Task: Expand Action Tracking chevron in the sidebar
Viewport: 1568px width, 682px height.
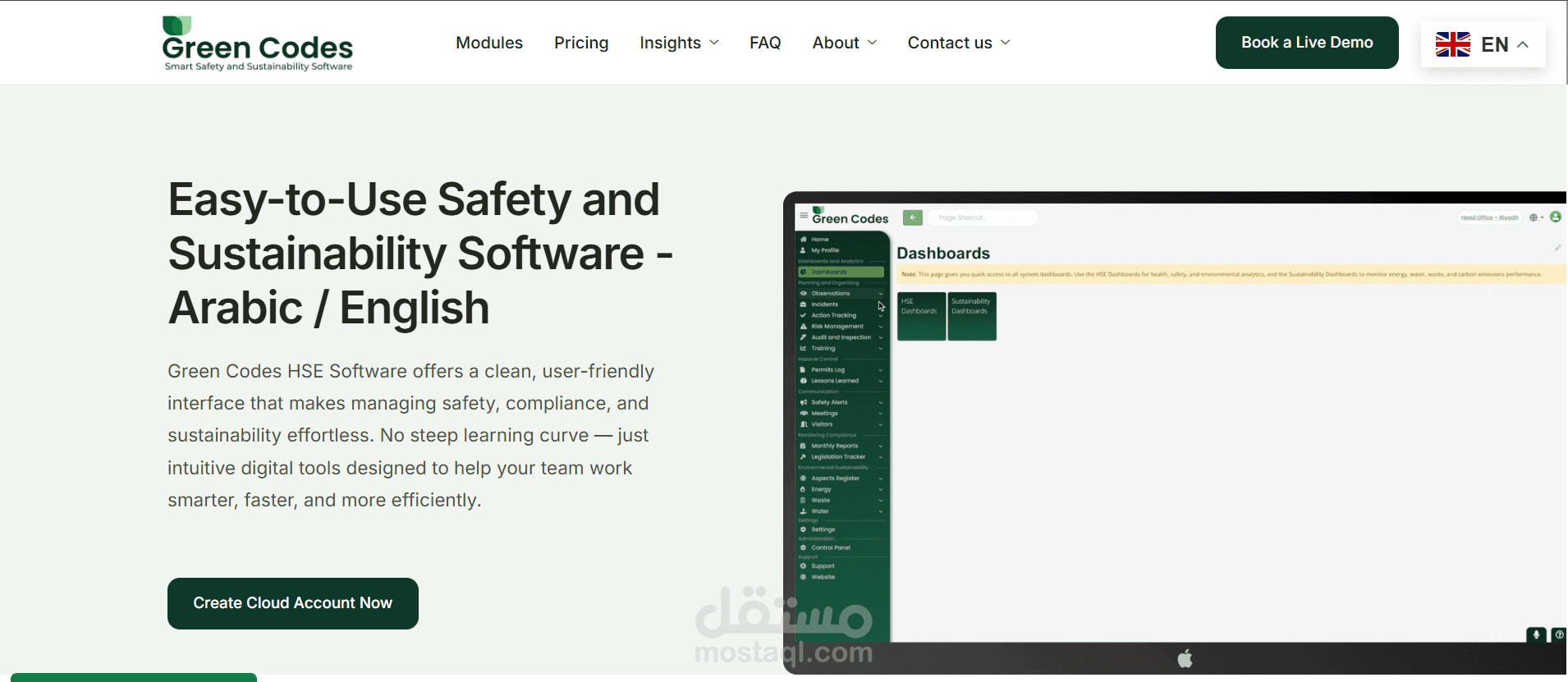Action: [x=881, y=315]
